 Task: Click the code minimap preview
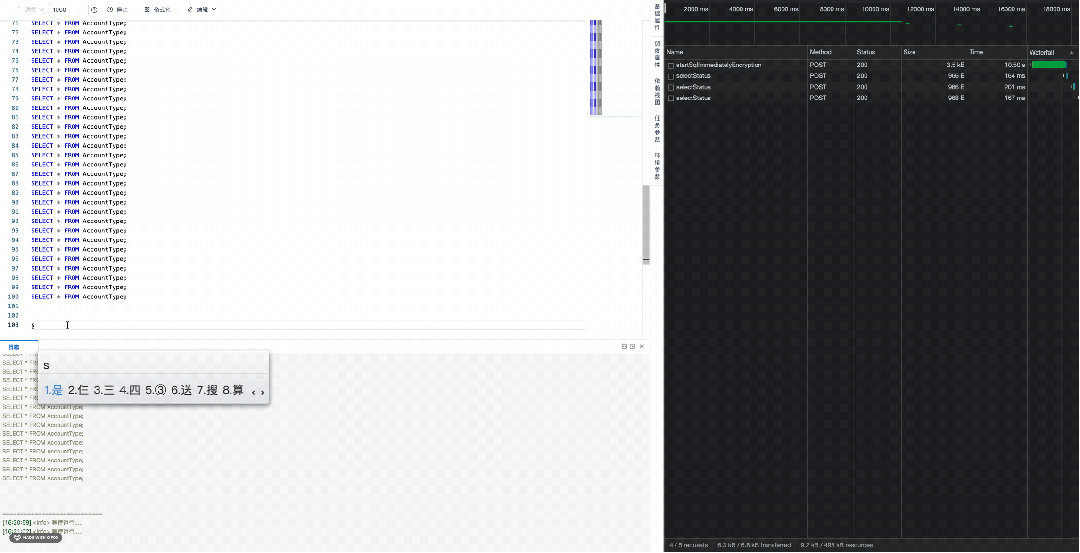pyautogui.click(x=596, y=67)
